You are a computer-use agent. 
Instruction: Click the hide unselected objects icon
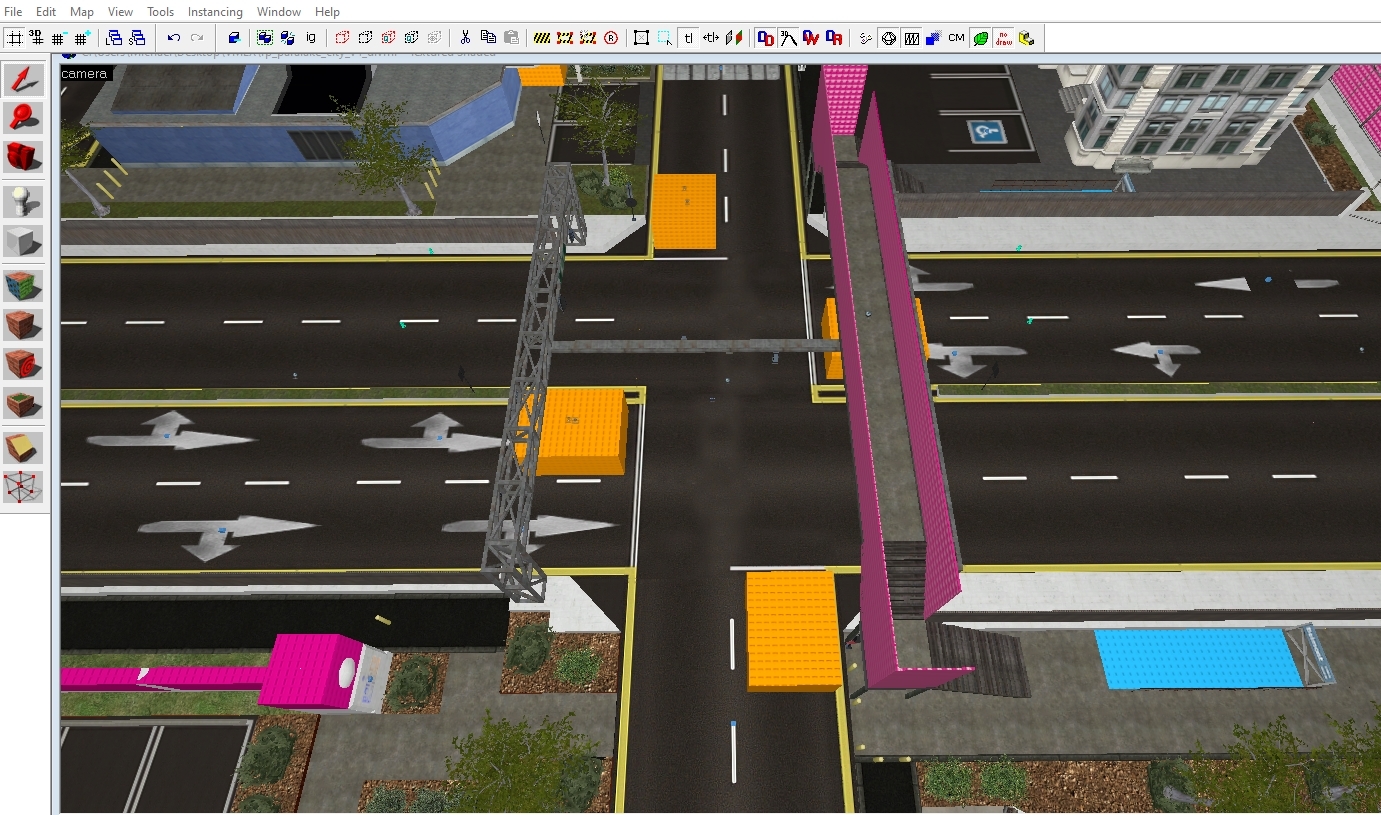[x=365, y=38]
